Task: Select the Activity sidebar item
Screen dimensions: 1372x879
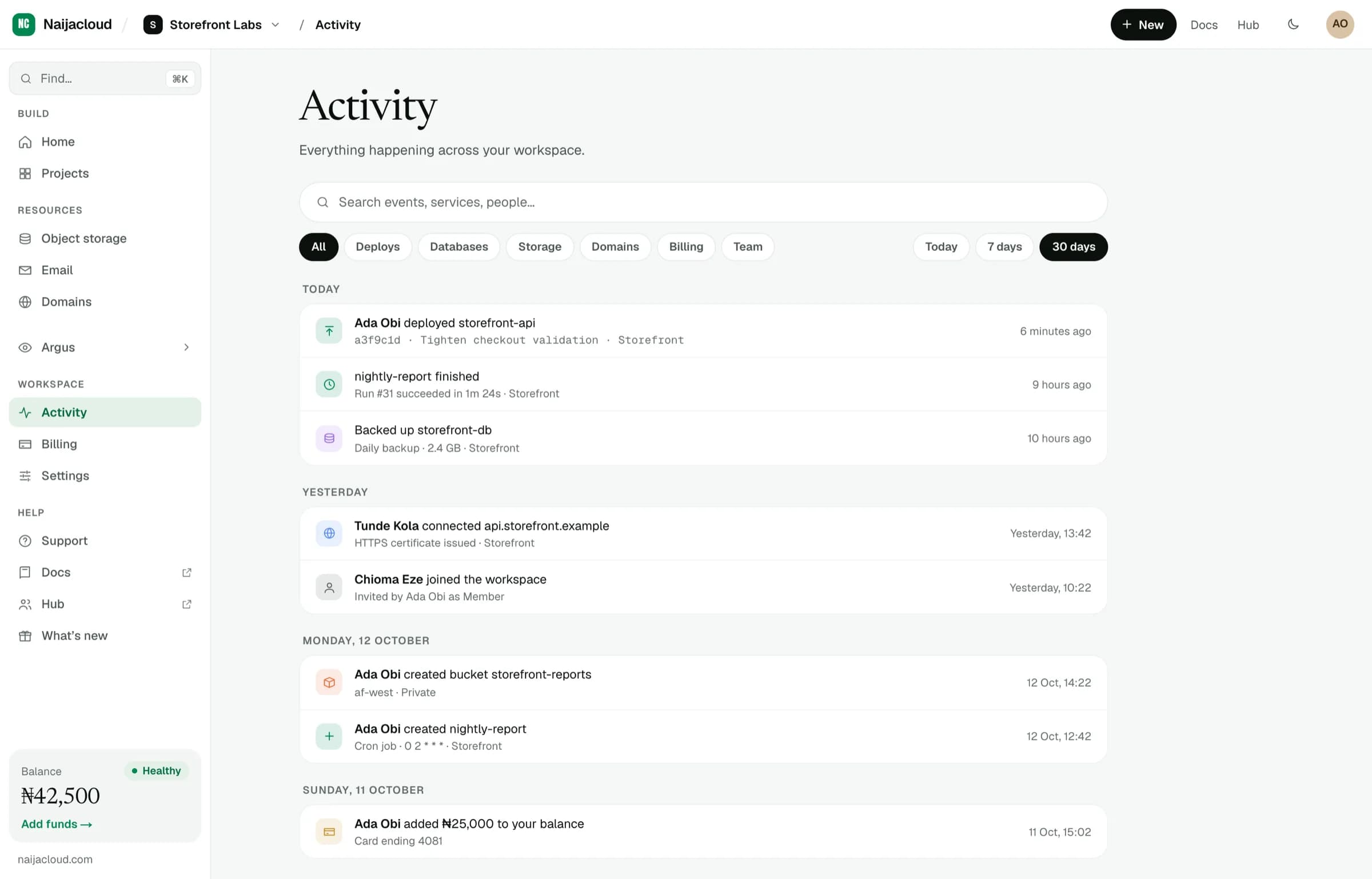Action: 105,412
